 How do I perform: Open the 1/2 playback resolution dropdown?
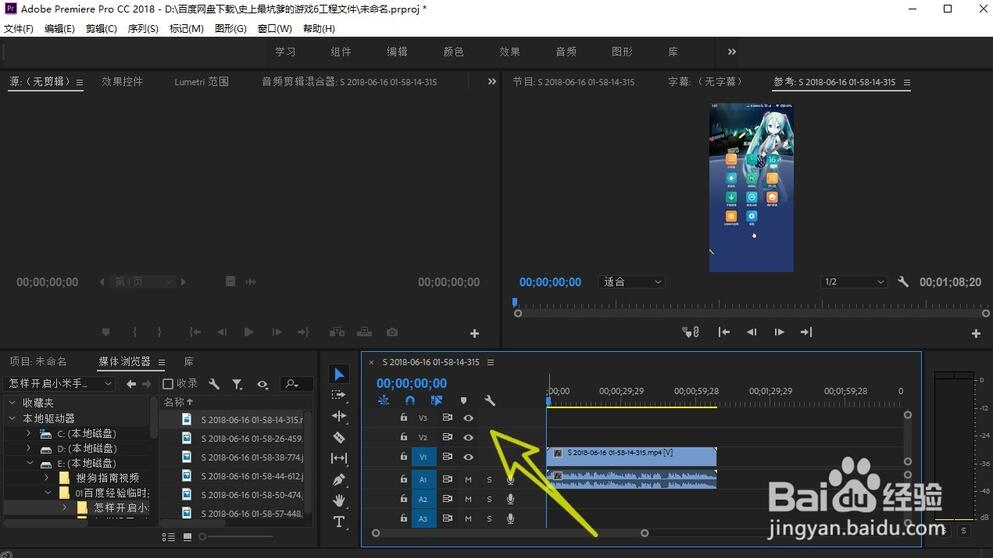tap(853, 282)
